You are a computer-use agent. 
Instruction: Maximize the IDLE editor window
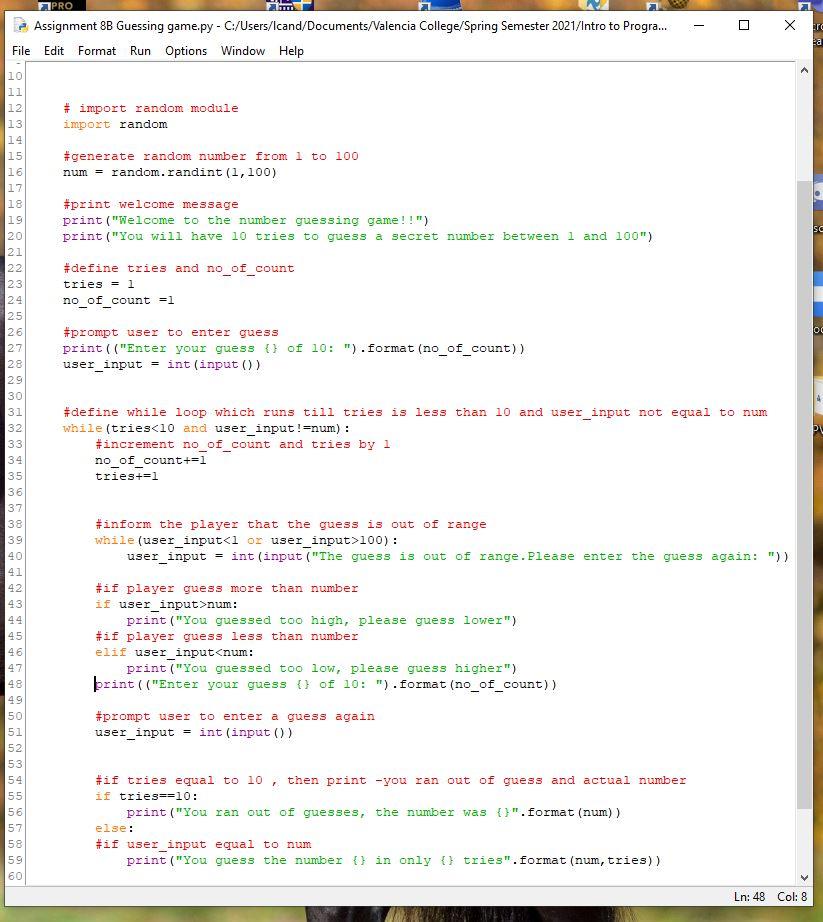pos(744,25)
